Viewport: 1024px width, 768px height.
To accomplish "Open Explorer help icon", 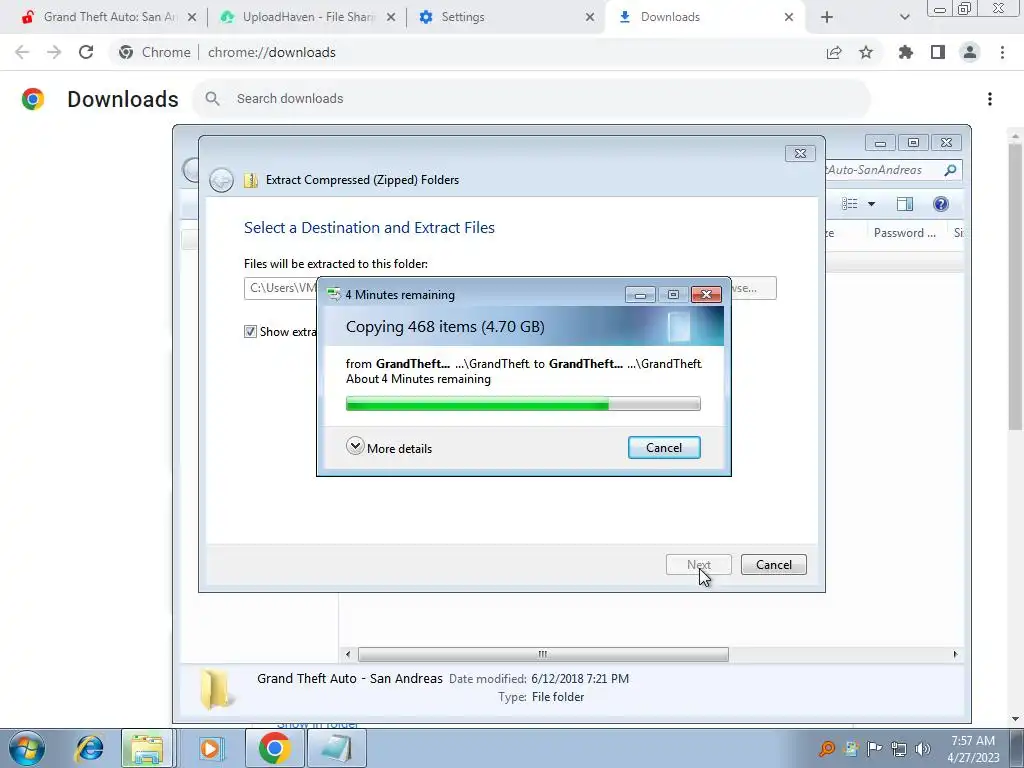I will [941, 204].
